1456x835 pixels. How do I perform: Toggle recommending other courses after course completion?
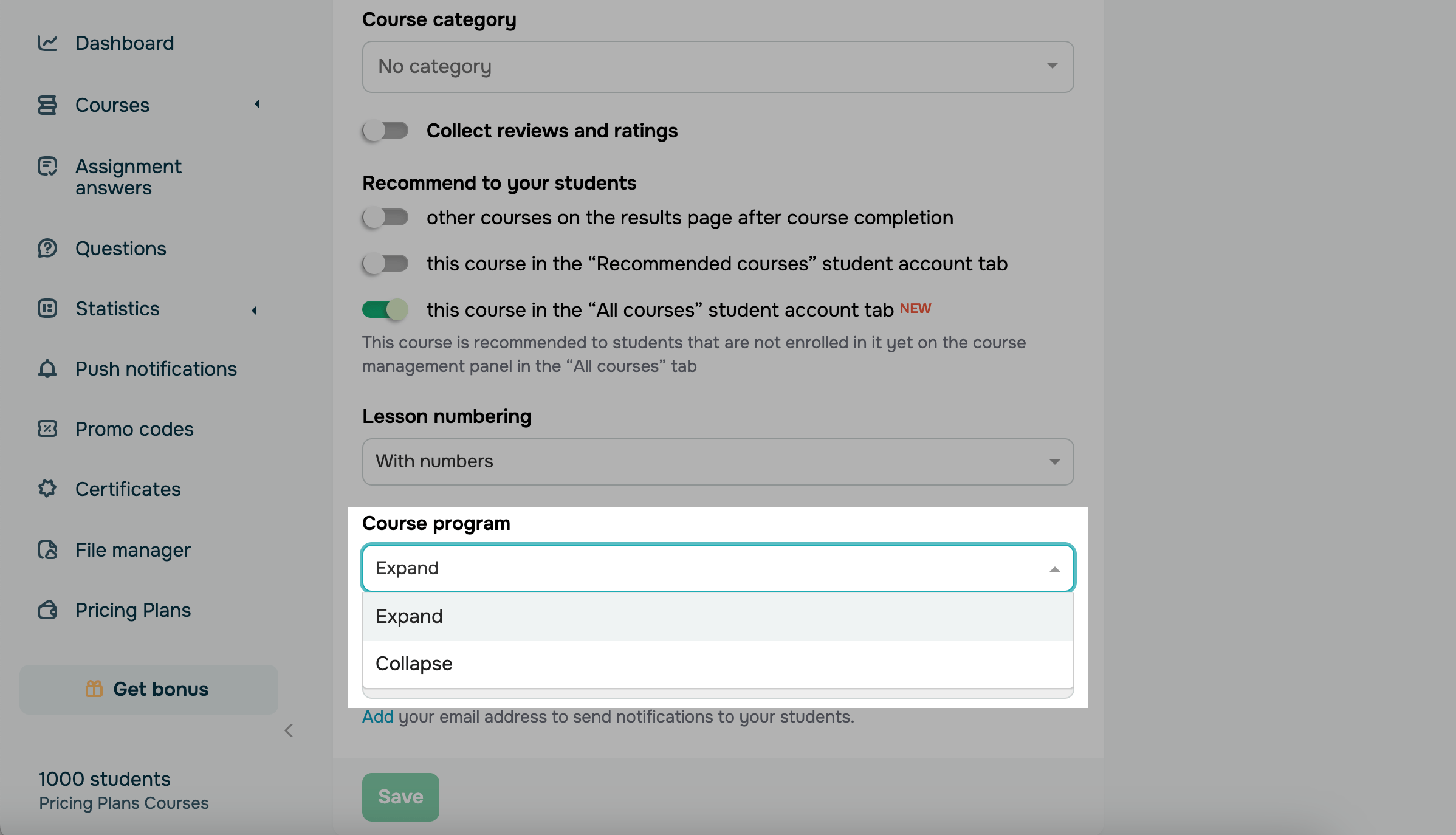(x=385, y=218)
